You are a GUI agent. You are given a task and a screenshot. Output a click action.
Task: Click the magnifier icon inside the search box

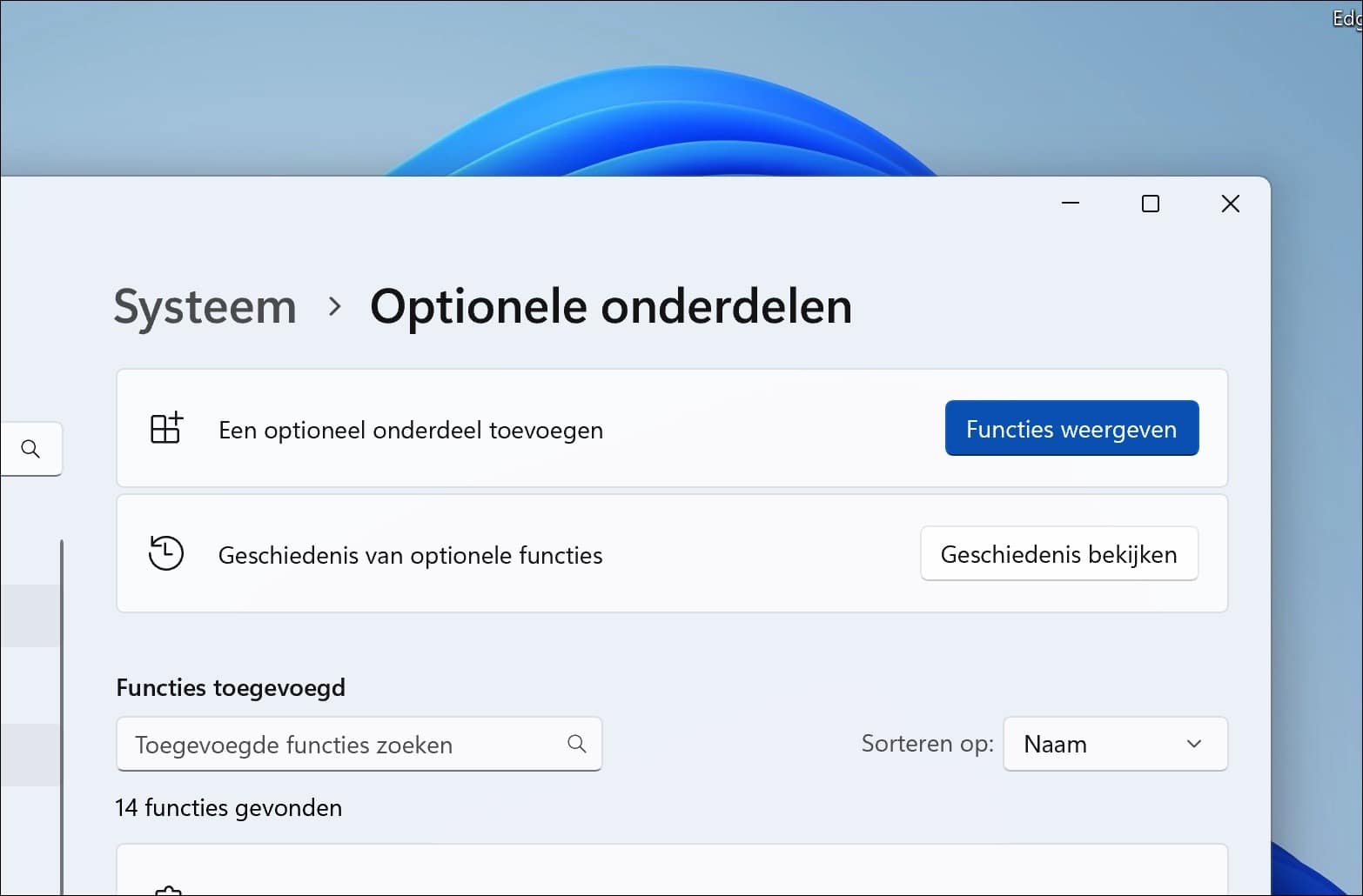click(x=576, y=745)
